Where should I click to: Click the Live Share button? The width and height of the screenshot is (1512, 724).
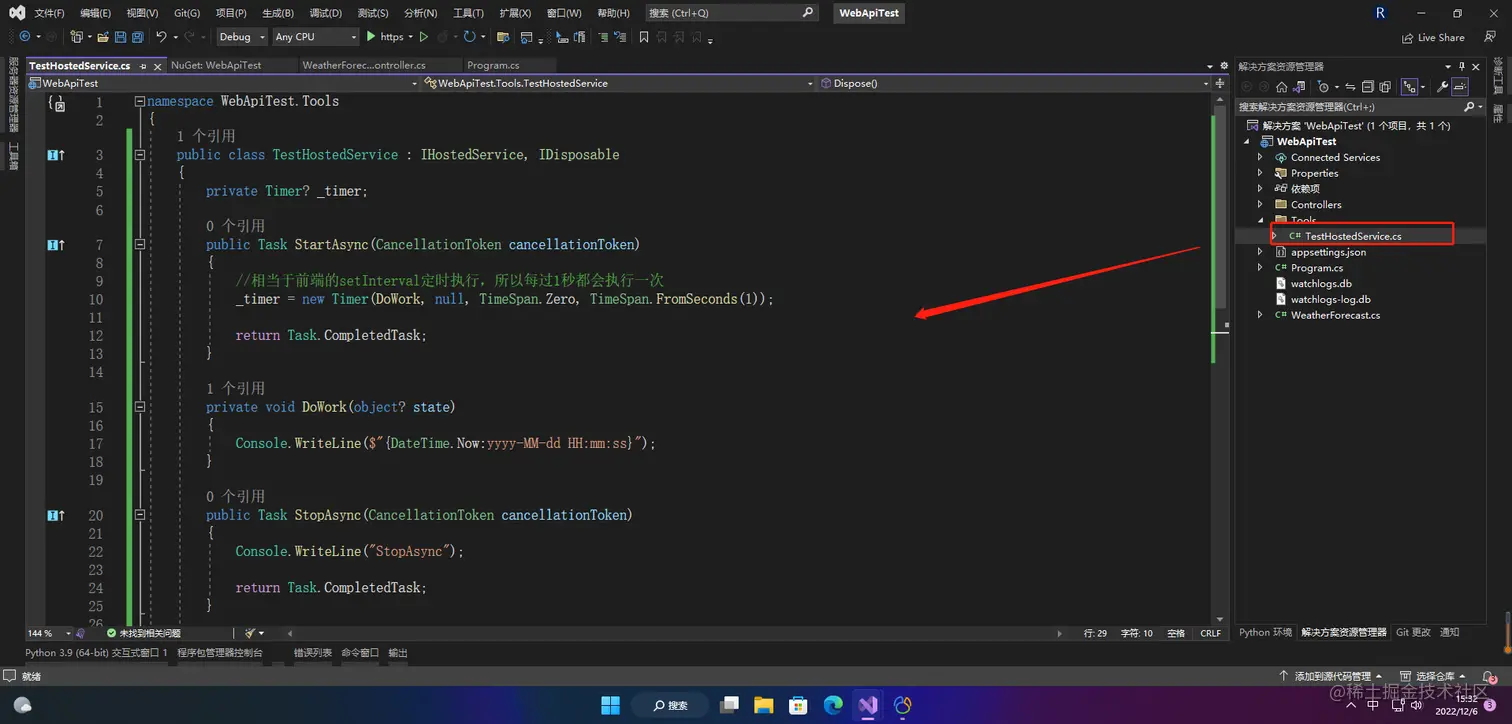[x=1433, y=38]
